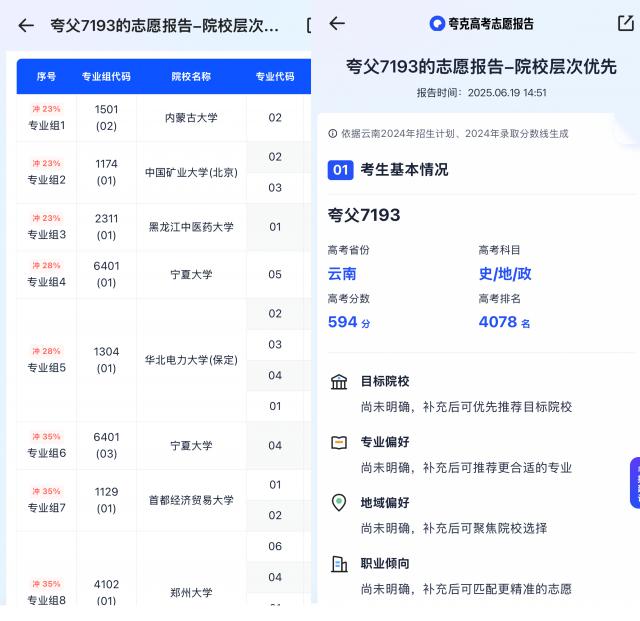
Task: Tap the 夸父7193 user name heading
Action: 364,215
